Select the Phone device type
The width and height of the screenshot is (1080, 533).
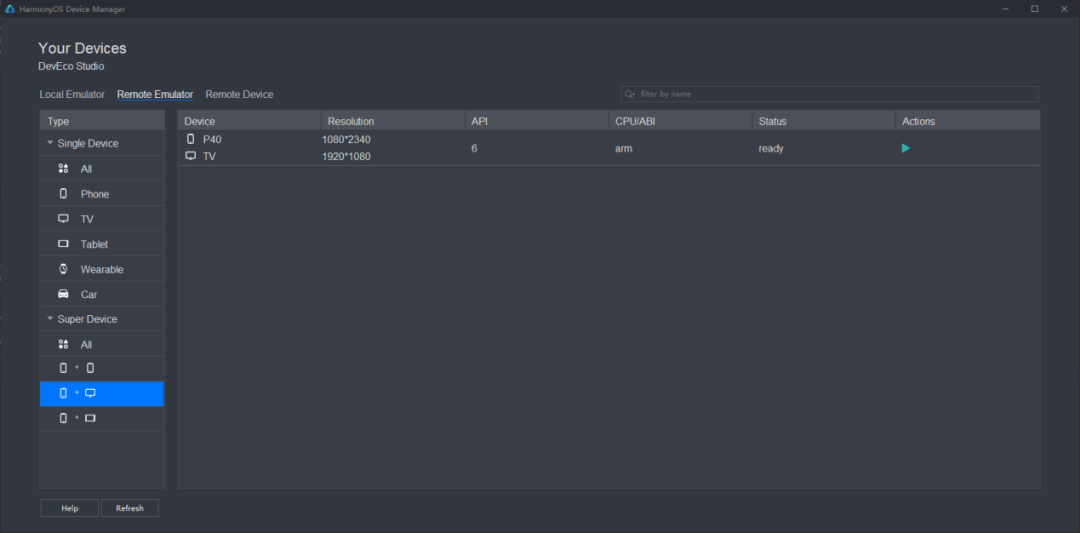(95, 194)
